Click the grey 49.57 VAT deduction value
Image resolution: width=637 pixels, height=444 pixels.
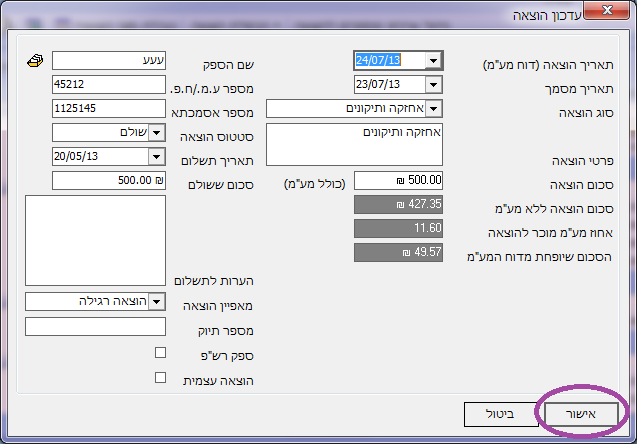pos(399,252)
